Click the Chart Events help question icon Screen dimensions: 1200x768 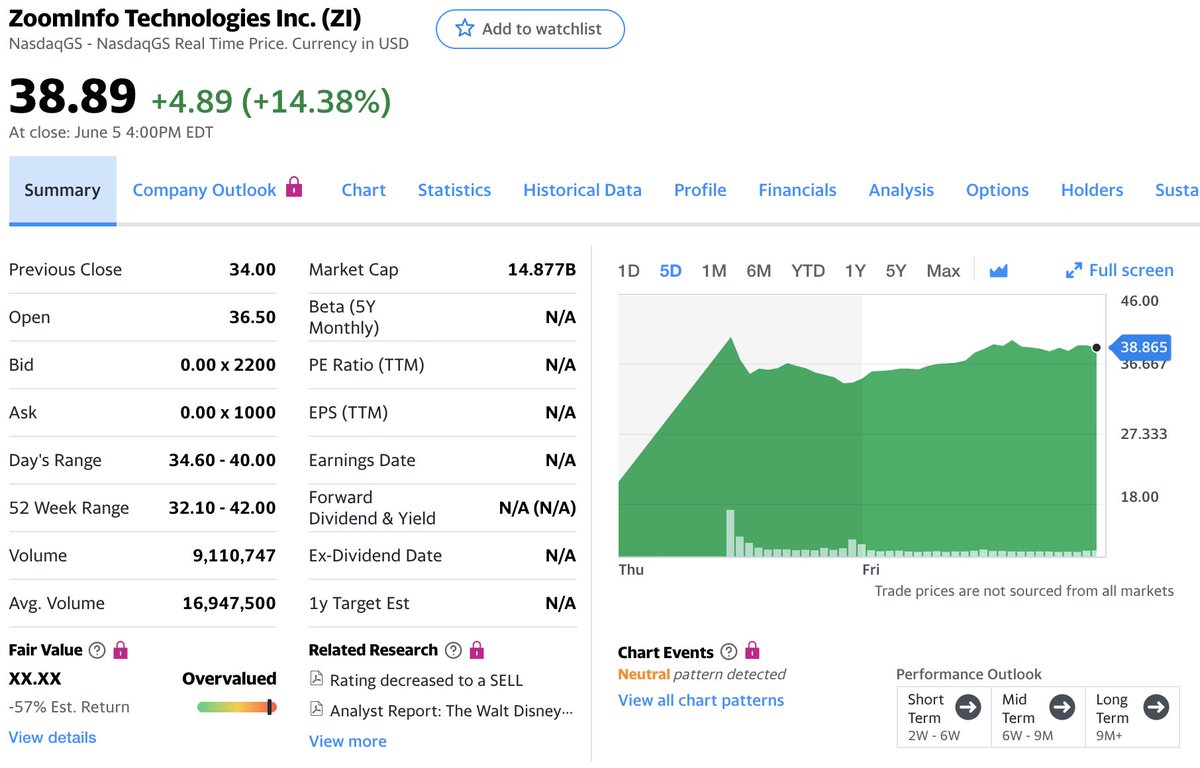(729, 652)
